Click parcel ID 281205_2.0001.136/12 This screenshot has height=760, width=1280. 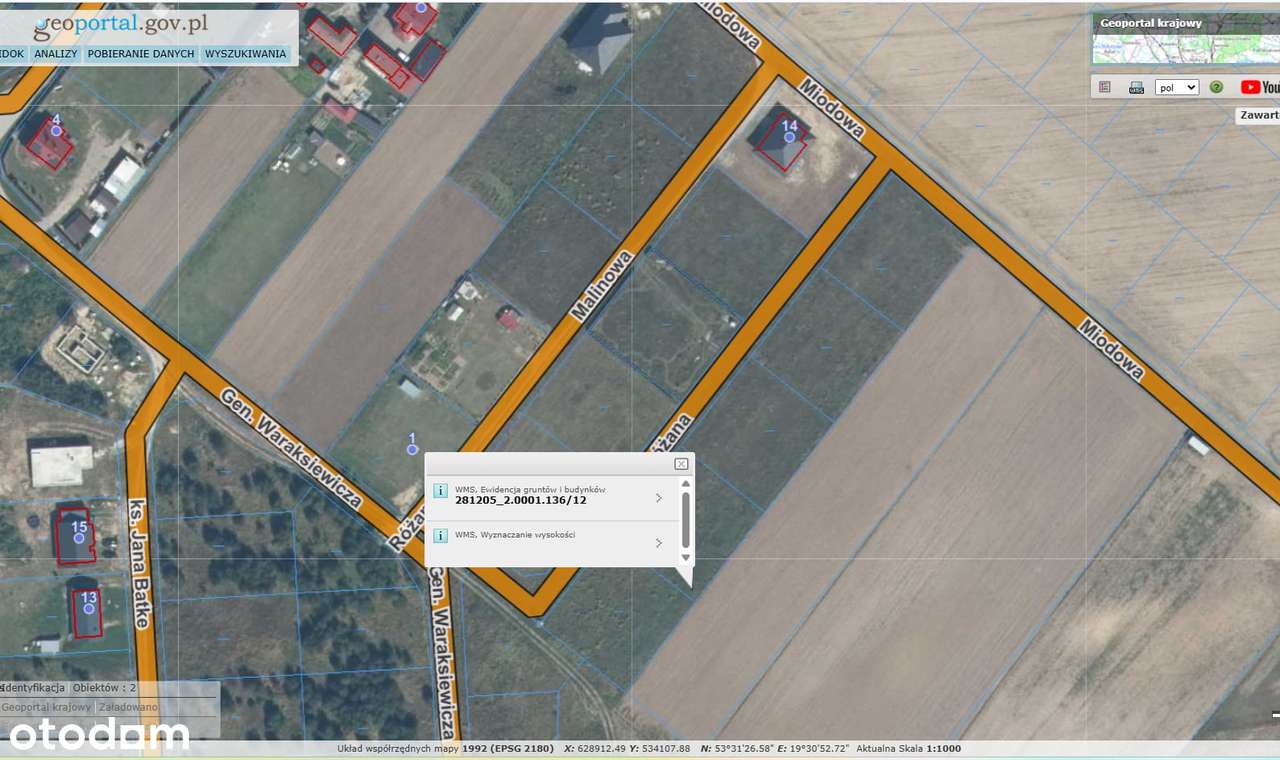[521, 500]
